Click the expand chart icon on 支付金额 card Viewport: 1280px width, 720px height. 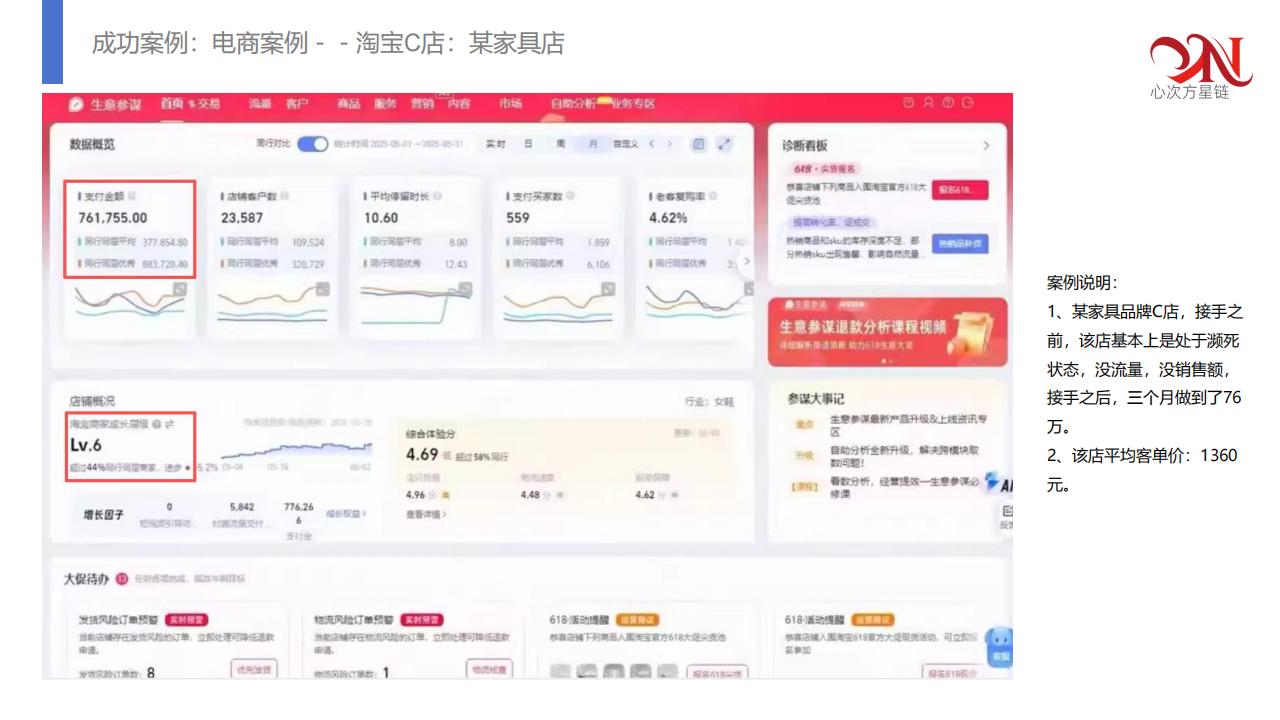coord(180,290)
